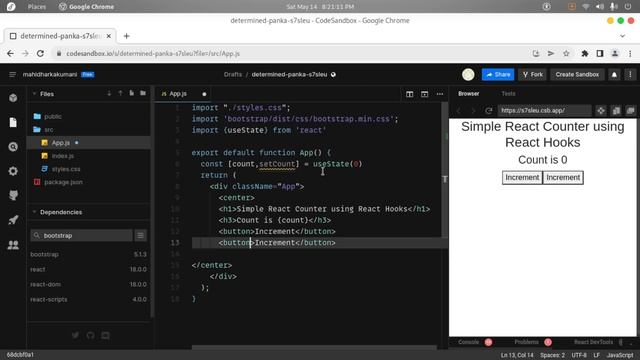Click the Create Sandbox button

click(577, 75)
